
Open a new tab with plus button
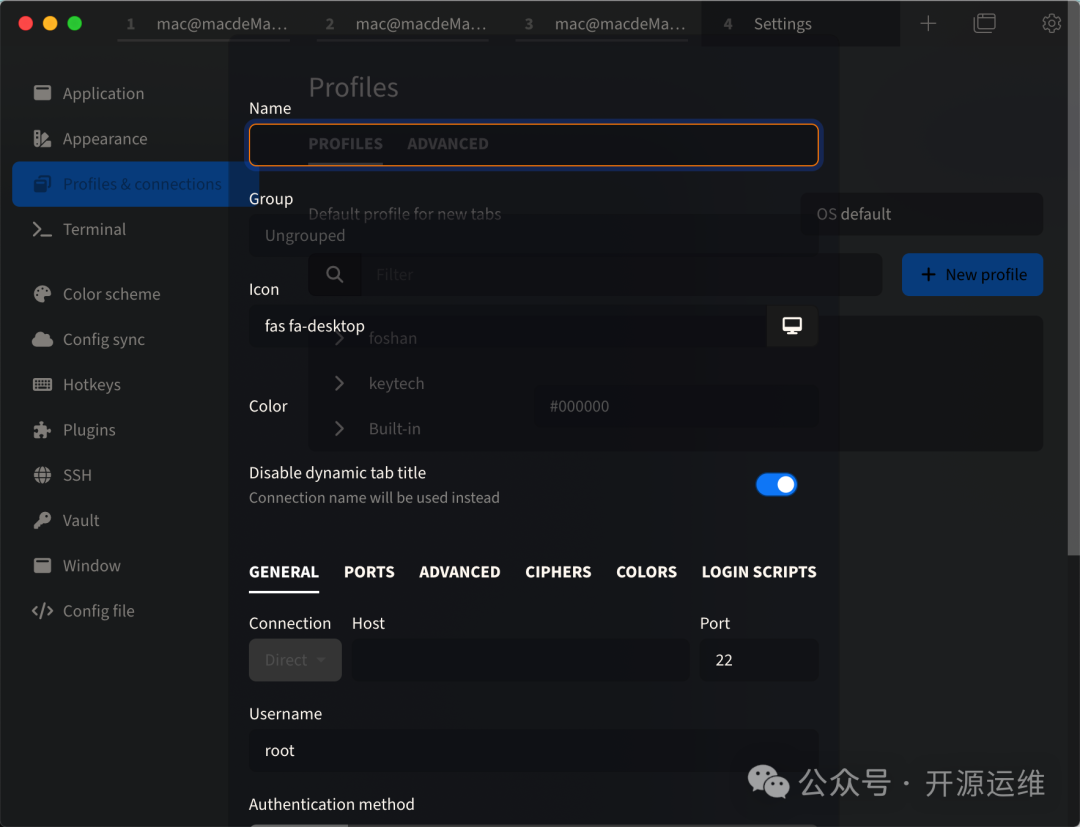(x=928, y=23)
